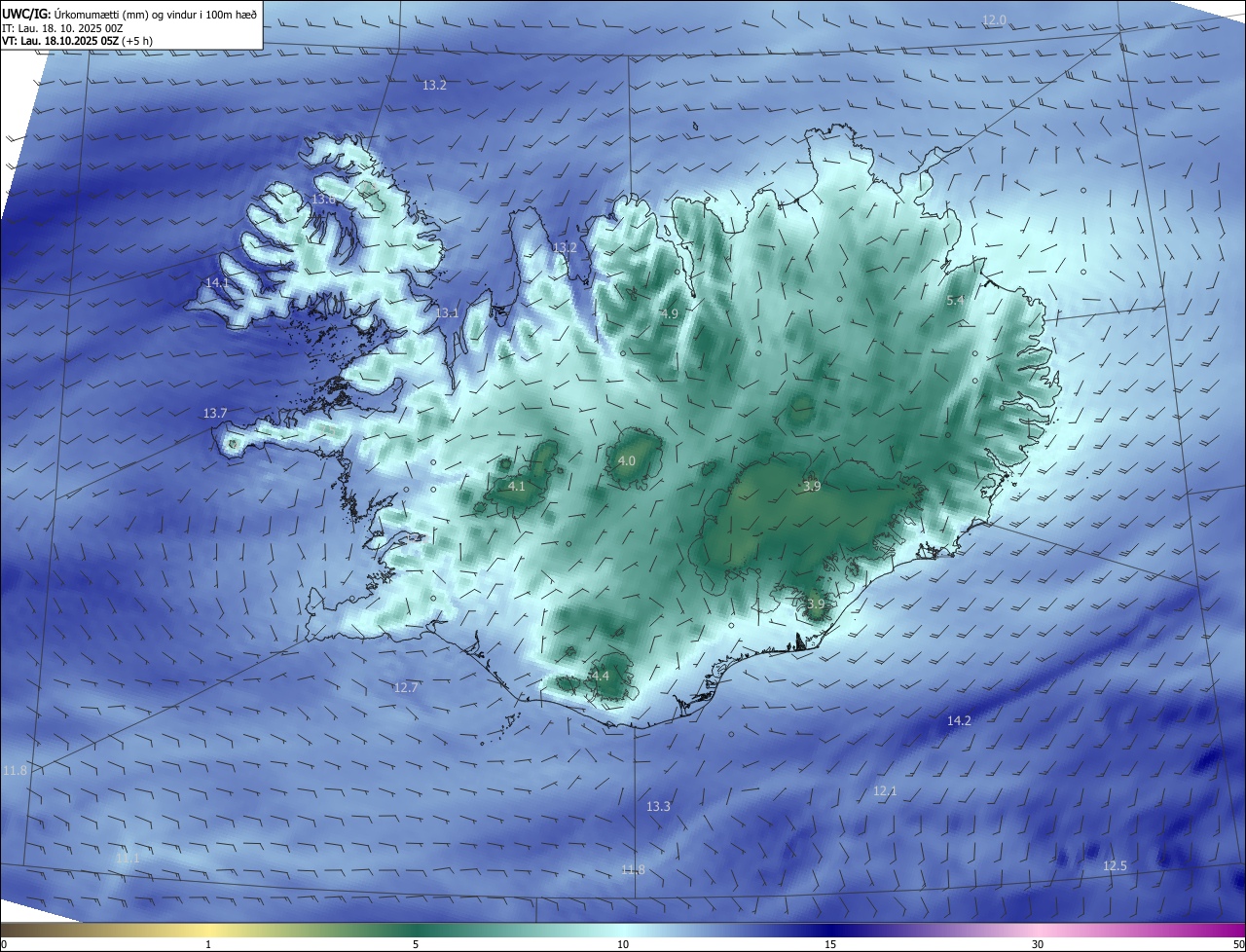This screenshot has width=1246, height=952.
Task: Click the 0 tick on the color scale
Action: [4, 944]
